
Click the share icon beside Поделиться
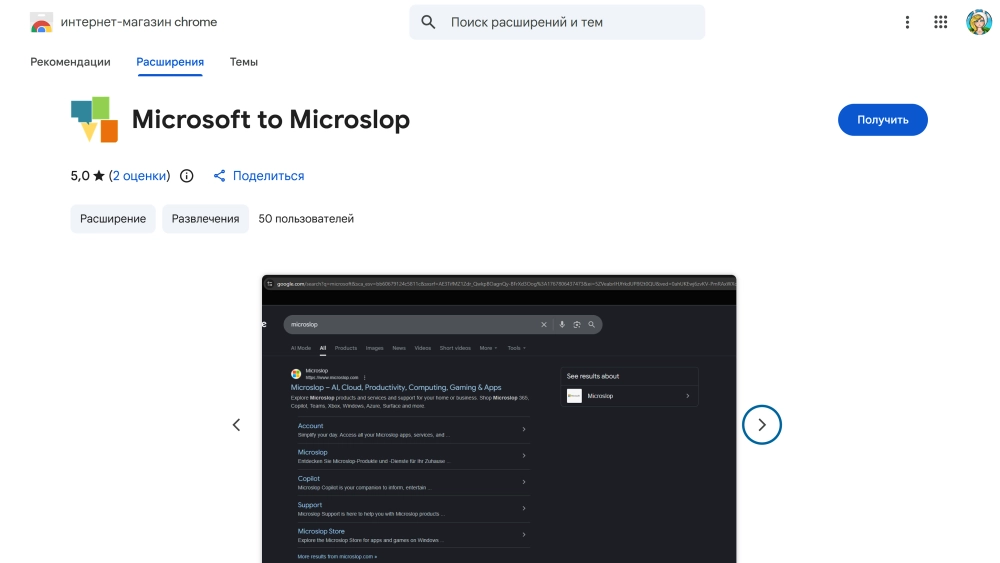click(220, 176)
